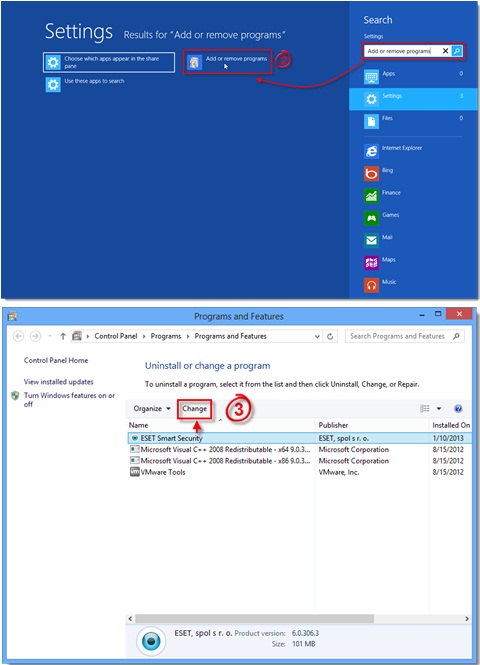480x665 pixels.
Task: Click the view layout icon
Action: tap(424, 408)
